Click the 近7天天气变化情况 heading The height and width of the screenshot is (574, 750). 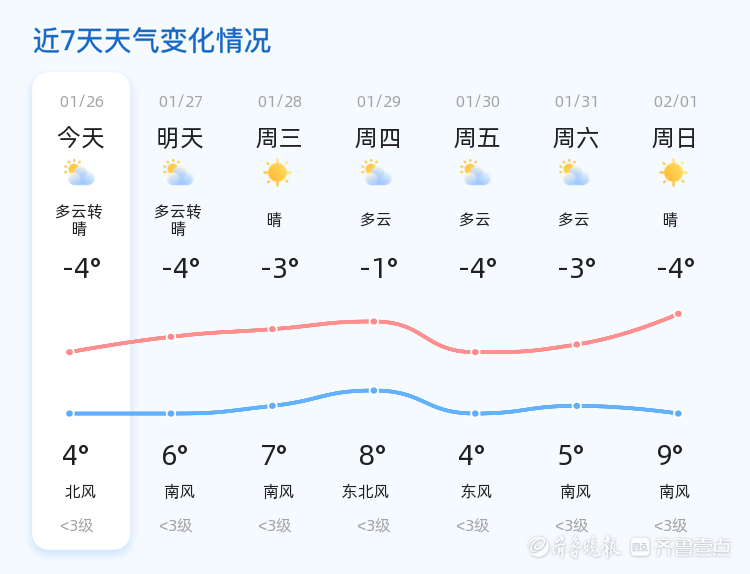coord(152,41)
